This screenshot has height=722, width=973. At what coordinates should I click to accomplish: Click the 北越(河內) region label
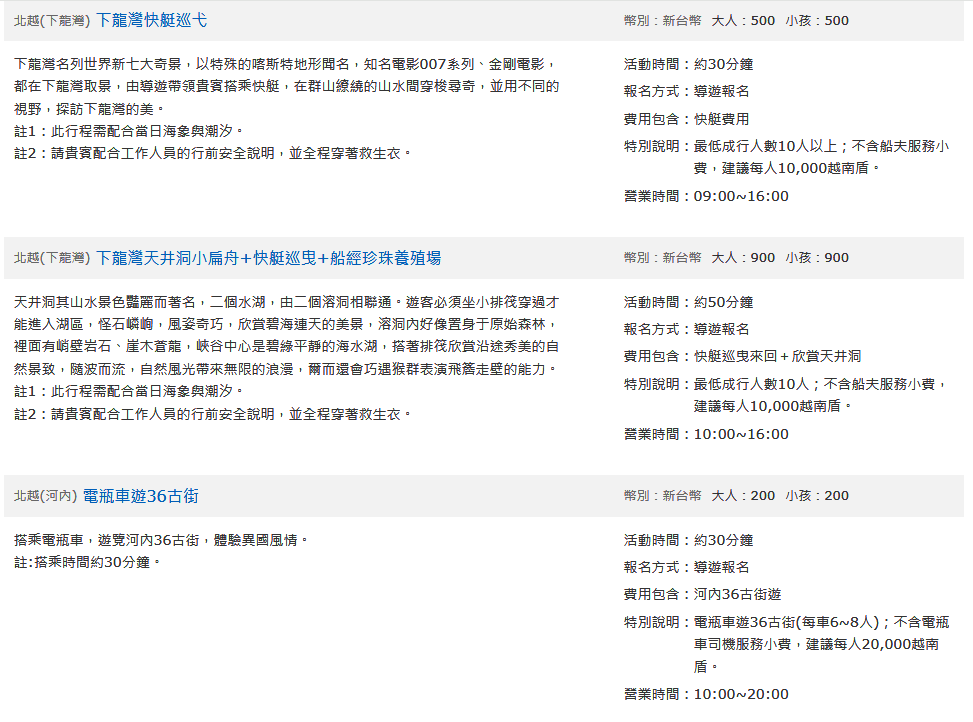[x=45, y=496]
